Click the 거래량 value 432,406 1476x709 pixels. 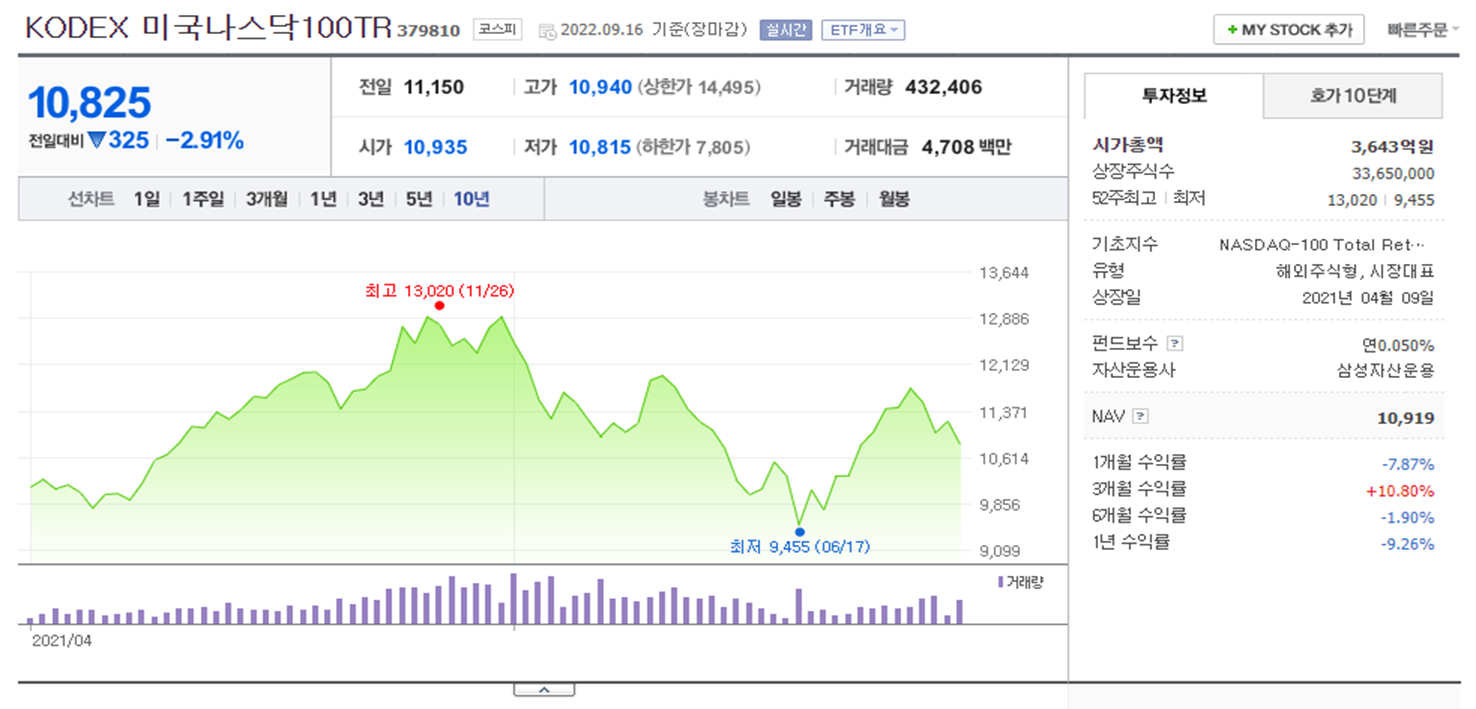click(943, 87)
